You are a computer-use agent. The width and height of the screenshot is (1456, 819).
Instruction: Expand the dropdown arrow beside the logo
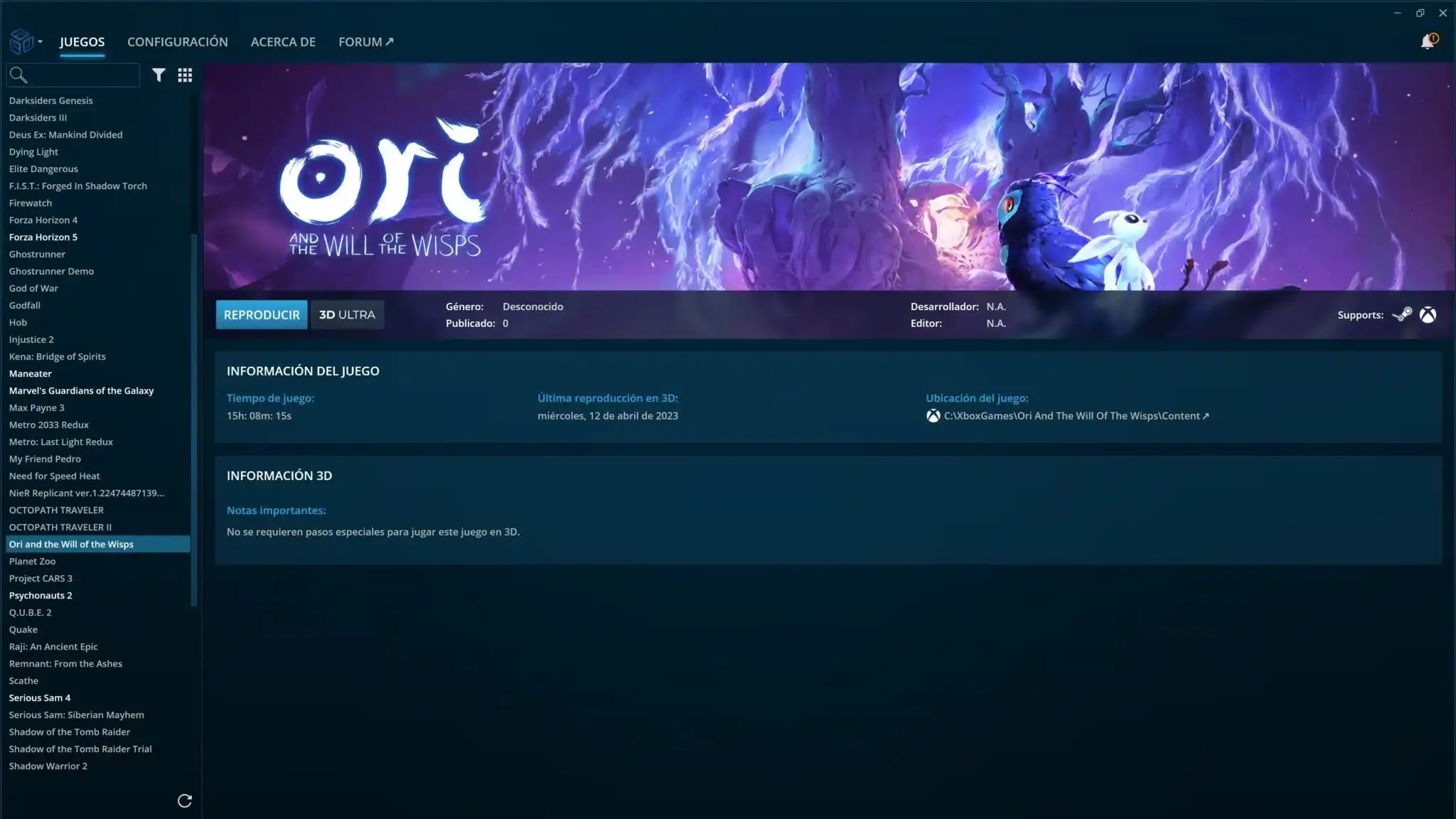tap(41, 42)
